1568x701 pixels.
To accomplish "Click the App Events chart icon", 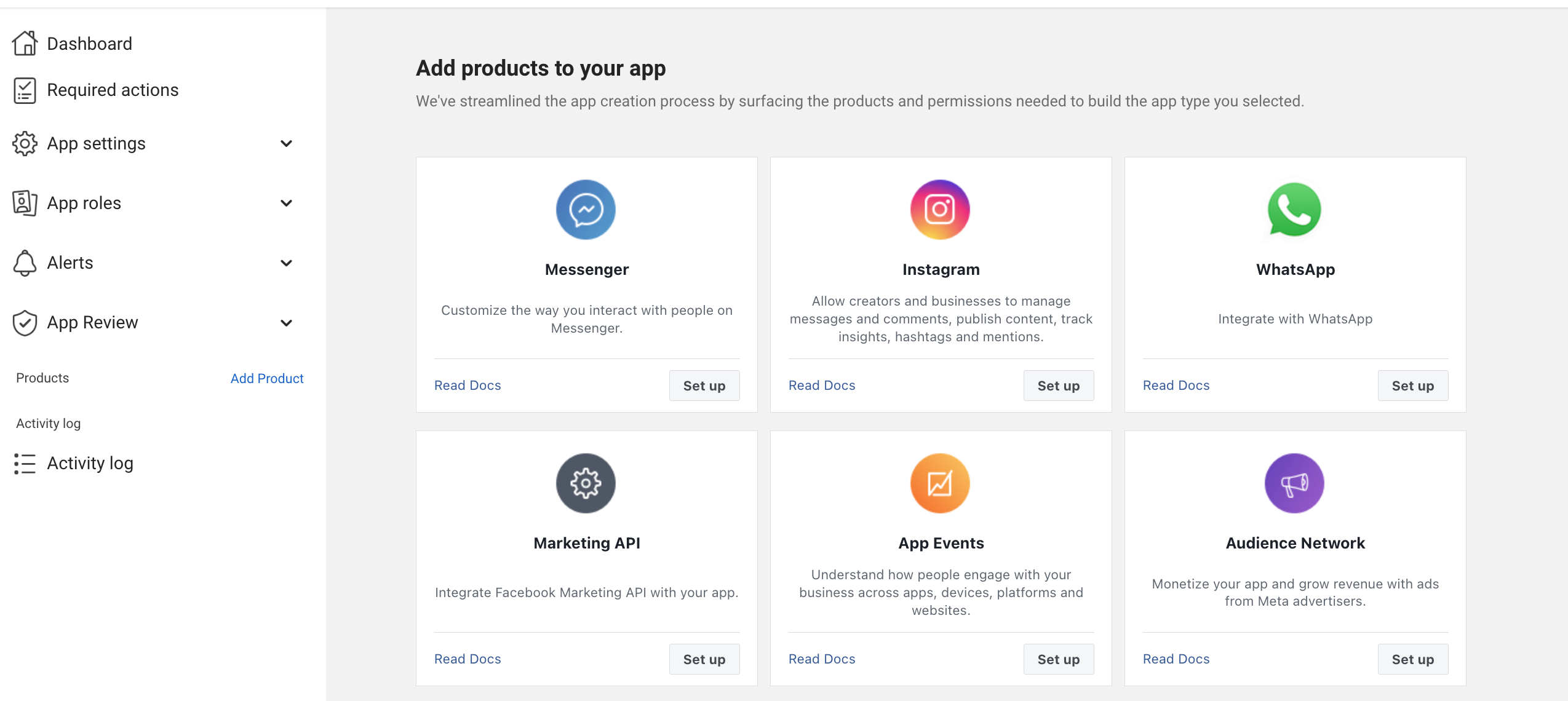I will click(x=940, y=483).
